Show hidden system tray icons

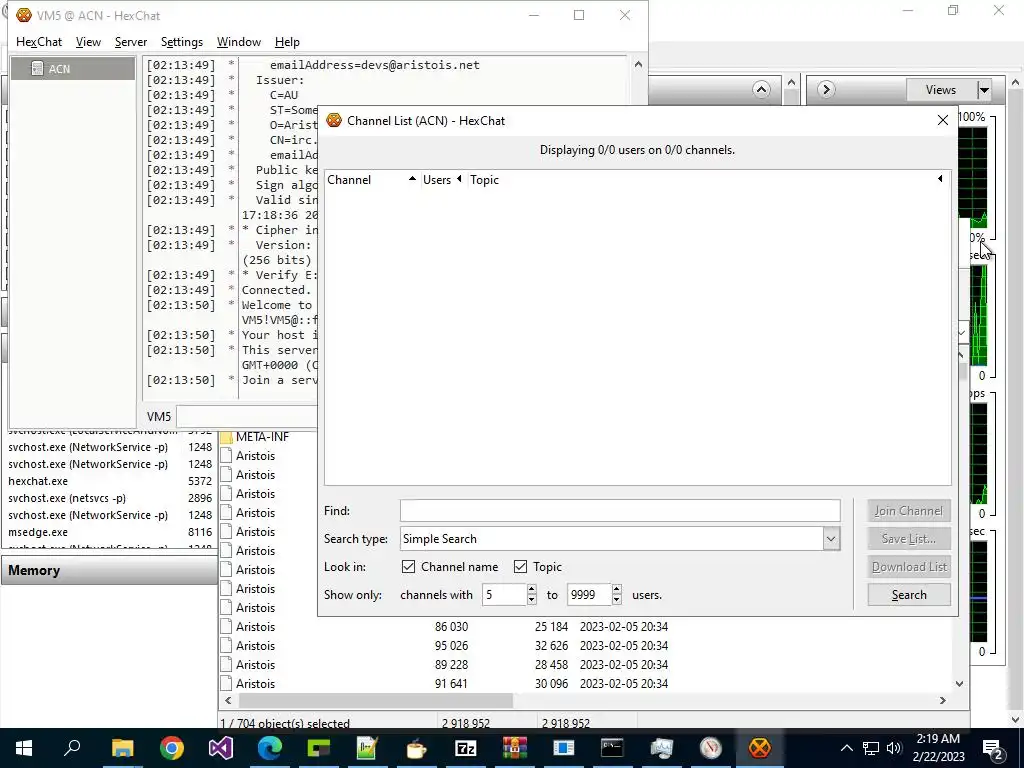(846, 748)
